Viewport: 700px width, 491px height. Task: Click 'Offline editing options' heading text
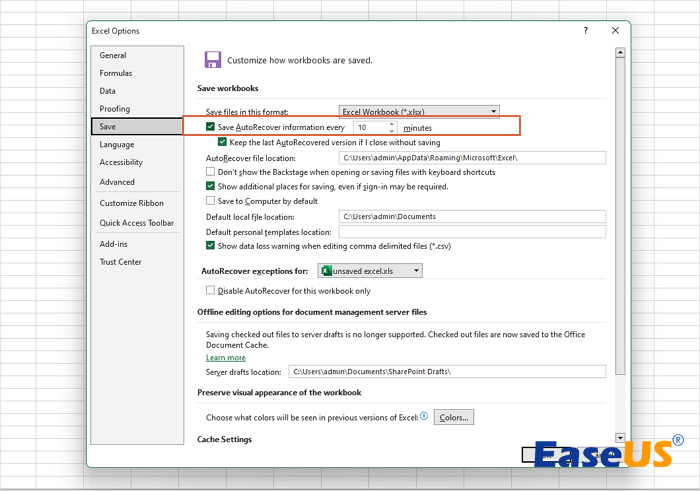312,312
